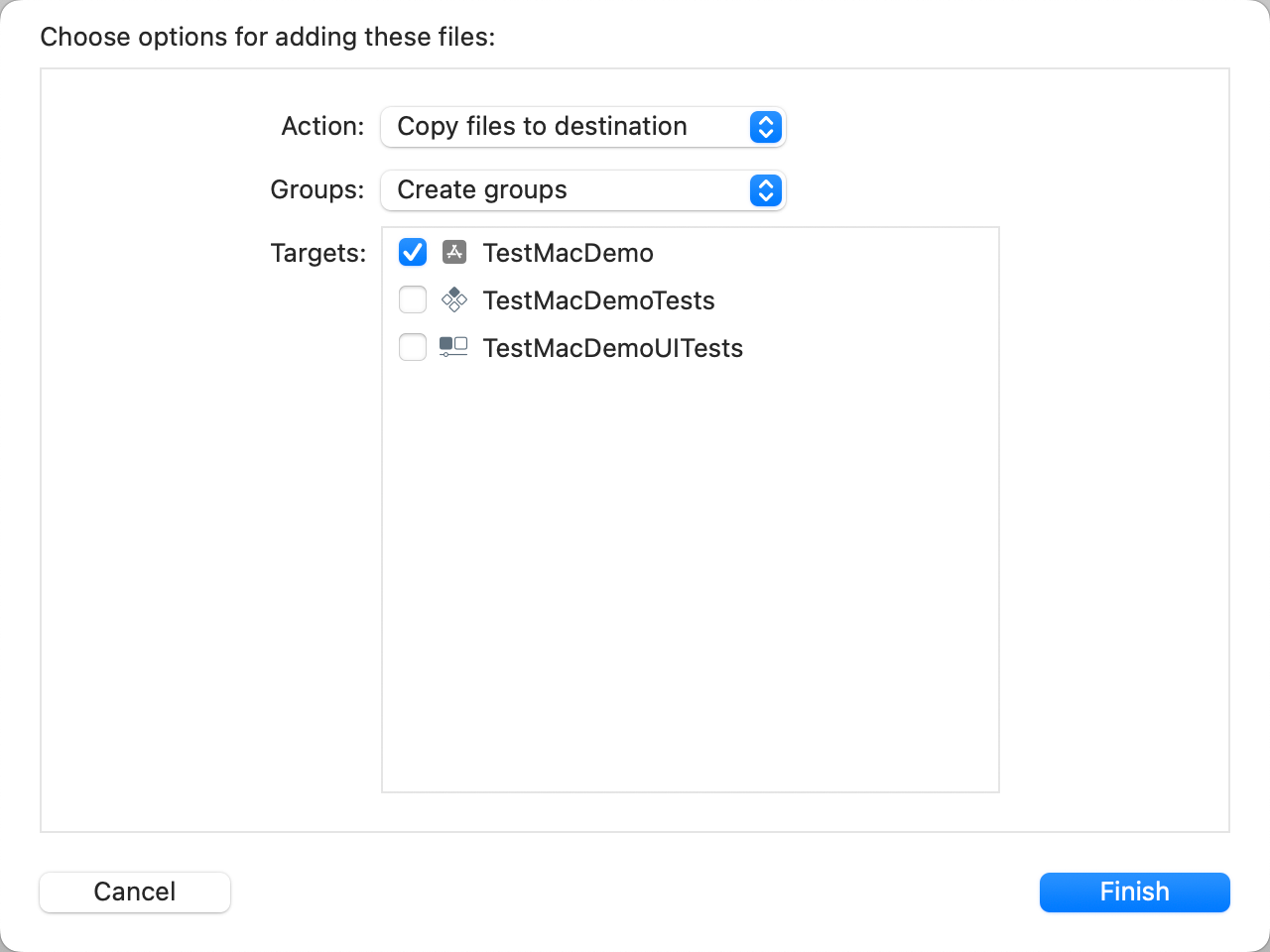Click the Finish button
The image size is (1270, 952).
click(x=1134, y=892)
